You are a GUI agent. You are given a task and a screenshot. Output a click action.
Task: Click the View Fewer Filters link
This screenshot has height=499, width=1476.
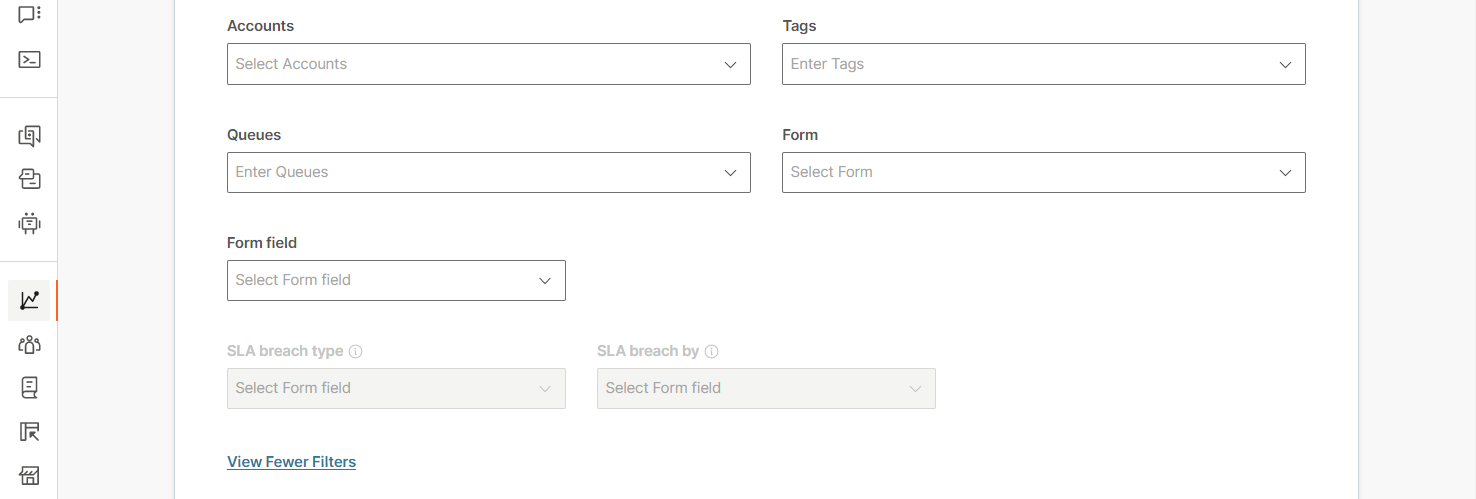[291, 462]
